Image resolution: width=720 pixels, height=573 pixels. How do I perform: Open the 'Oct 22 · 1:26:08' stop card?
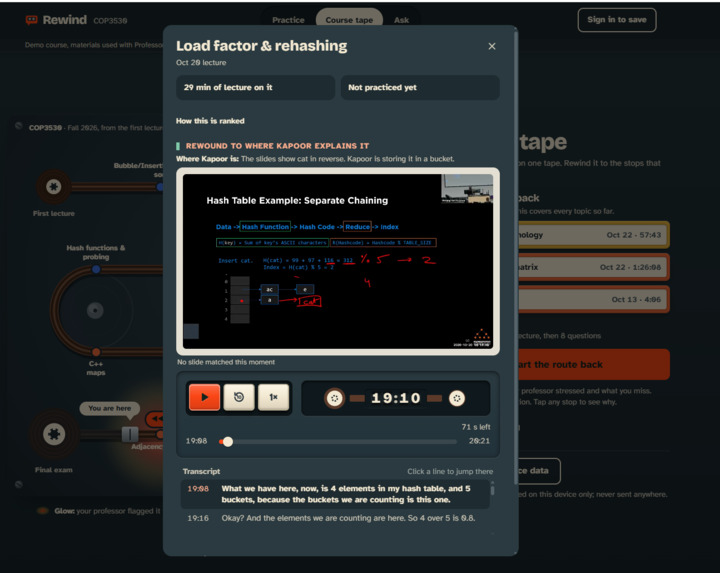click(593, 267)
